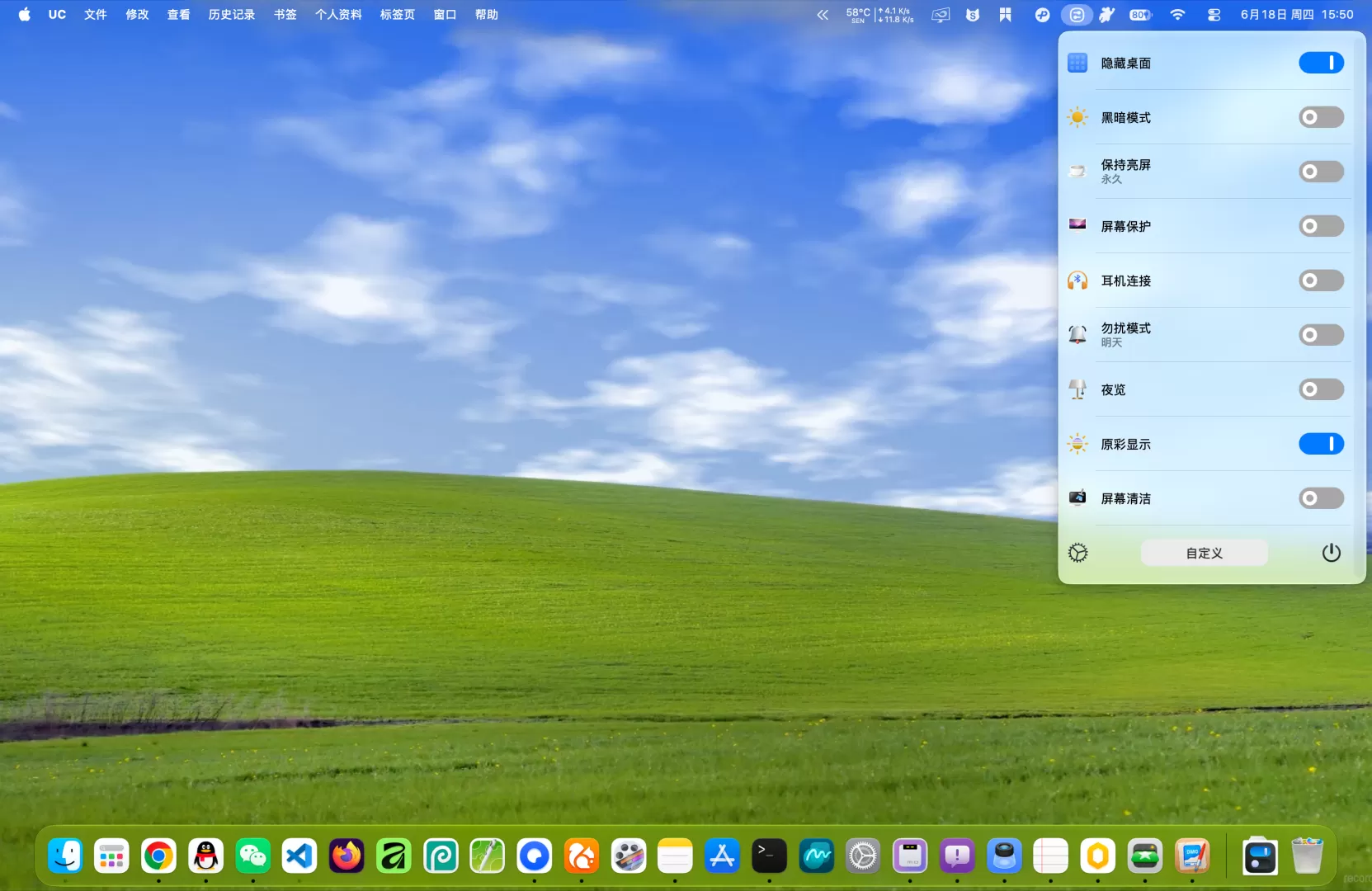Viewport: 1372px width, 891px height.
Task: Click the toggle-switch app icon in menu bar
Action: (1077, 14)
